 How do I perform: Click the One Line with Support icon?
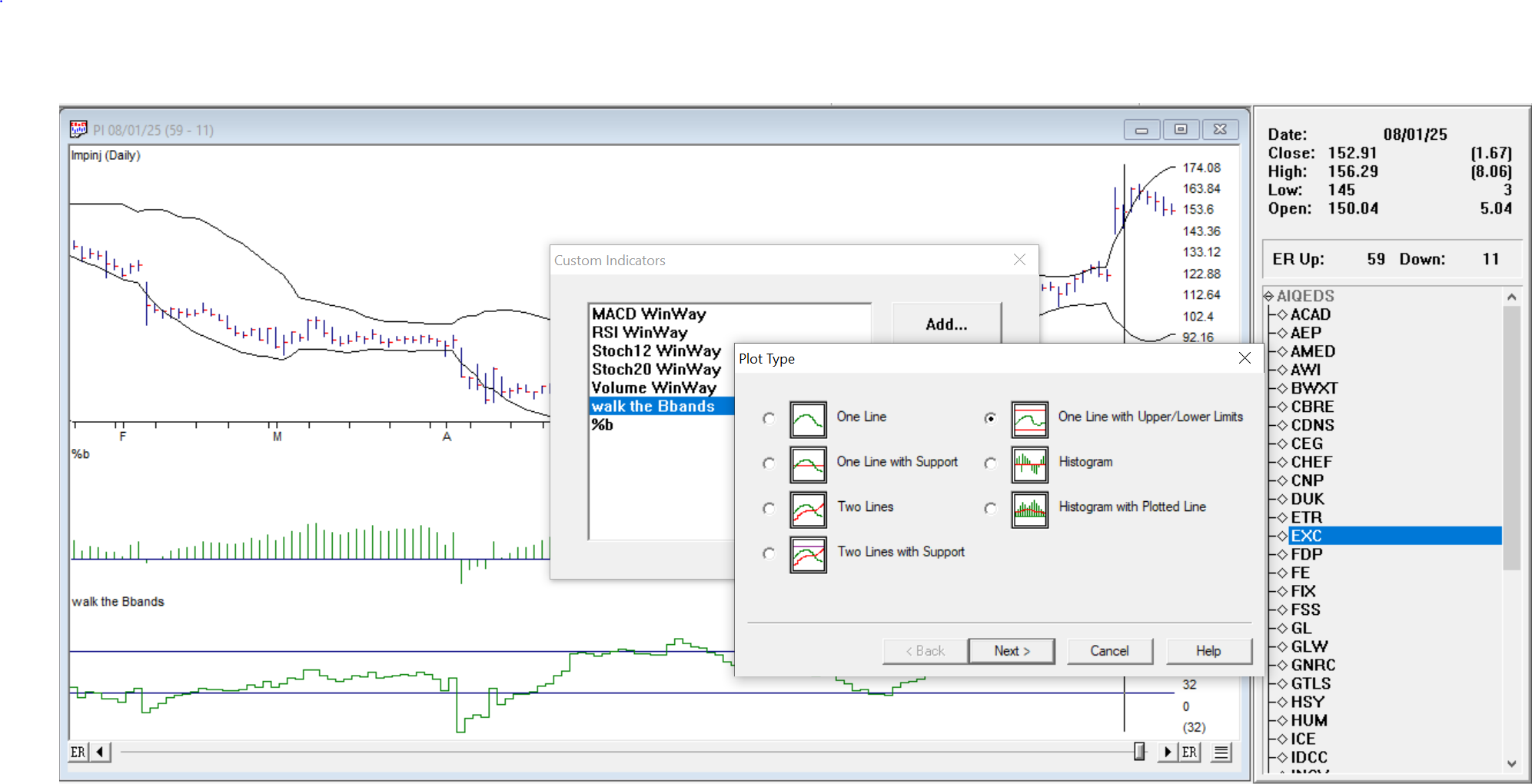tap(808, 464)
